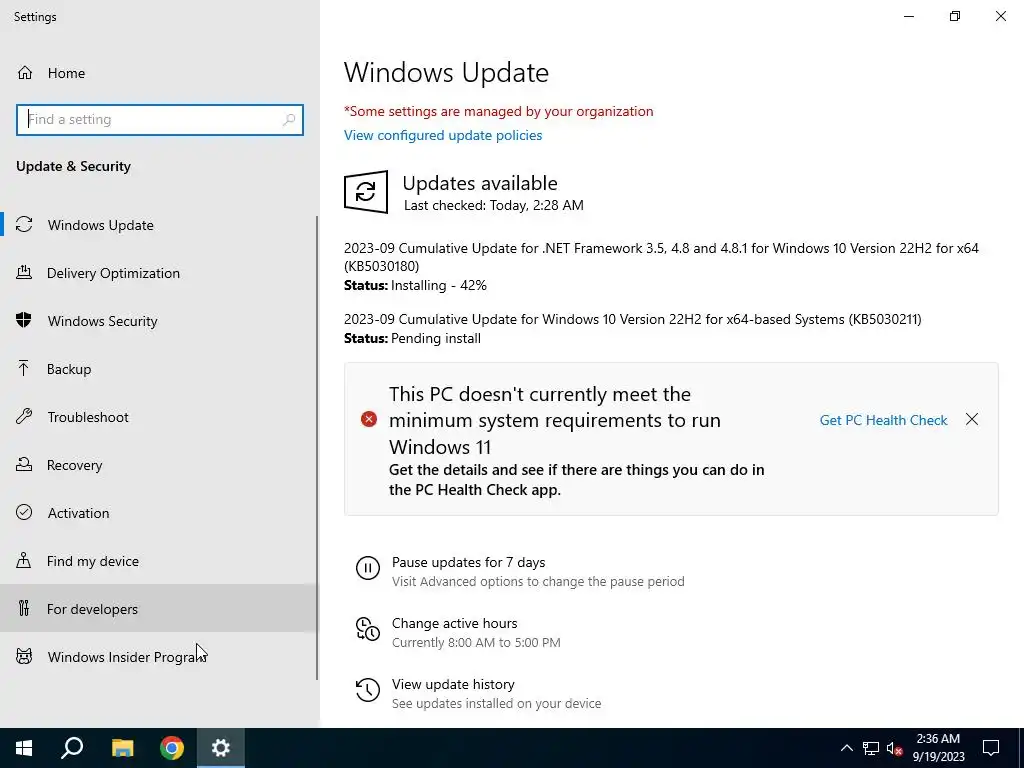Screen dimensions: 1024x768
Task: Click the Backup upward arrow icon
Action: coord(24,368)
